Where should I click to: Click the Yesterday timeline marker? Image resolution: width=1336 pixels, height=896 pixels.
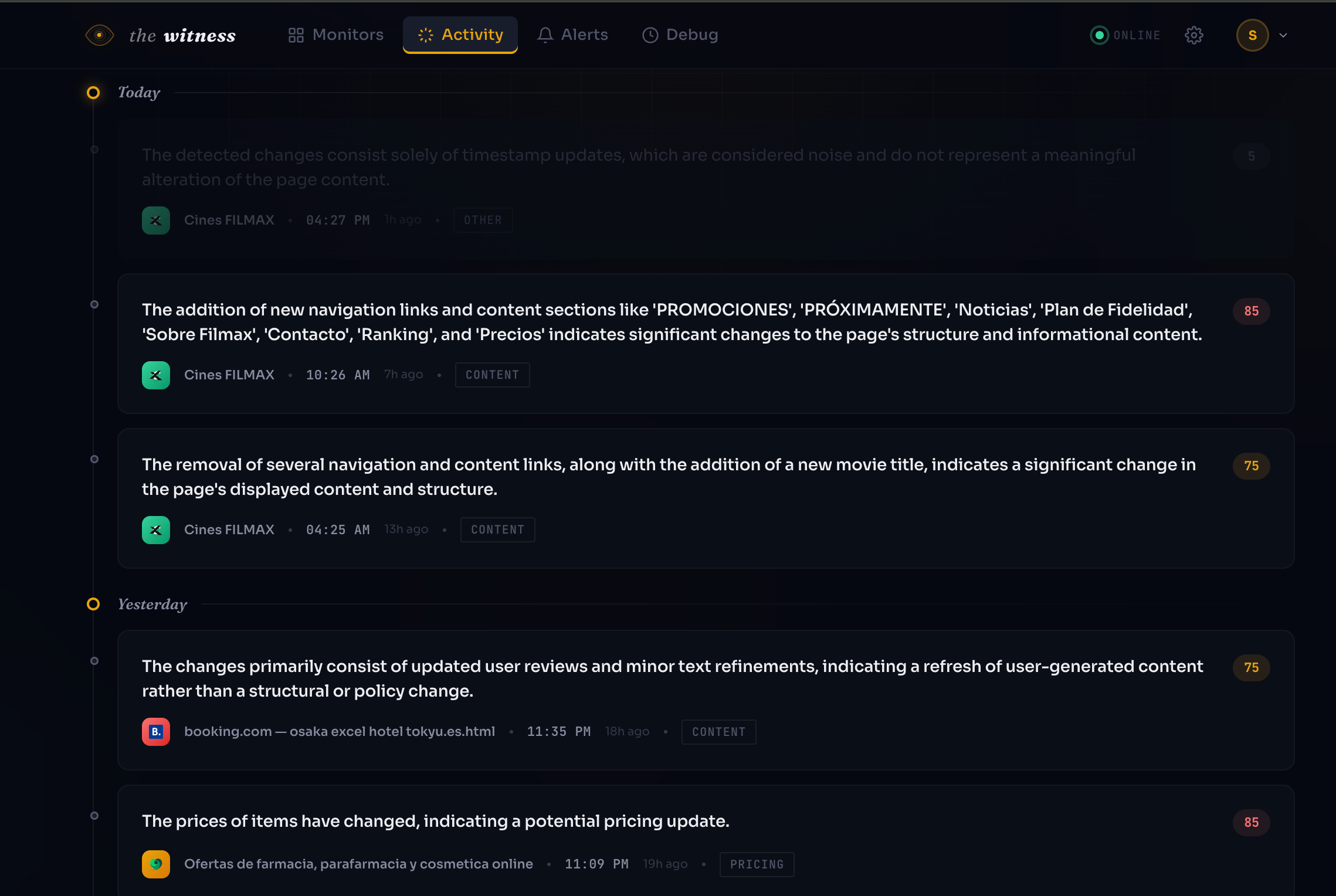[93, 604]
